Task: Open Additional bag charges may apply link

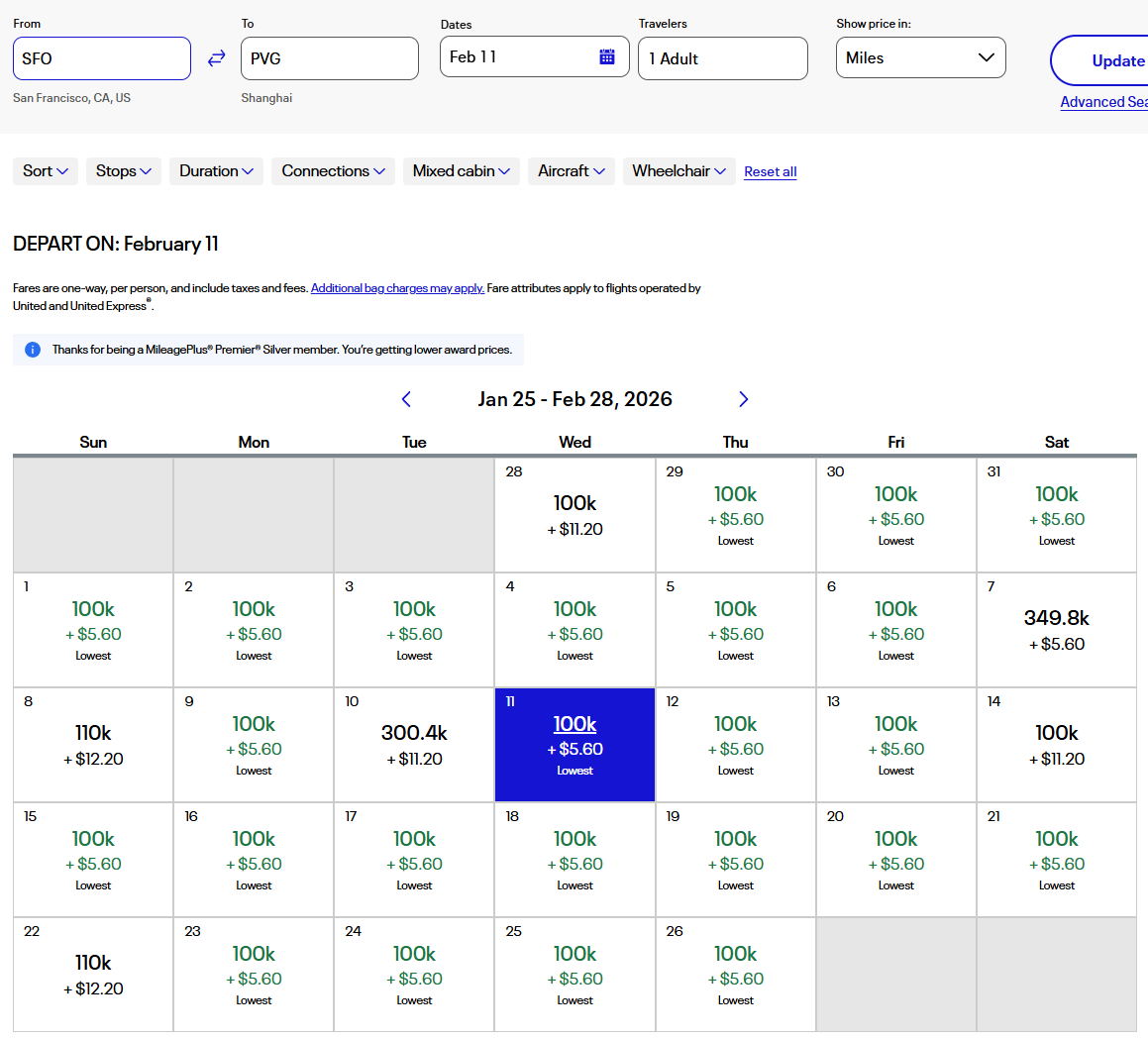Action: click(397, 288)
